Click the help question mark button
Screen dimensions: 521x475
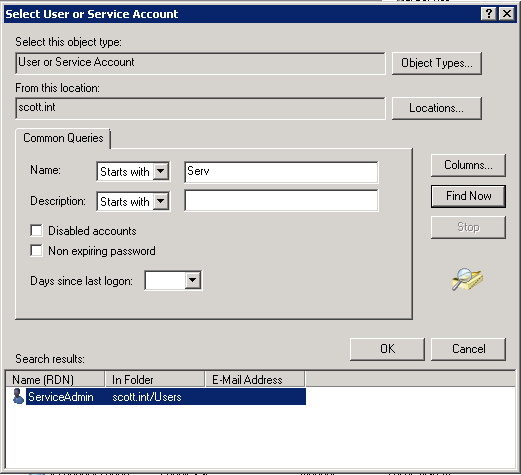(x=489, y=14)
